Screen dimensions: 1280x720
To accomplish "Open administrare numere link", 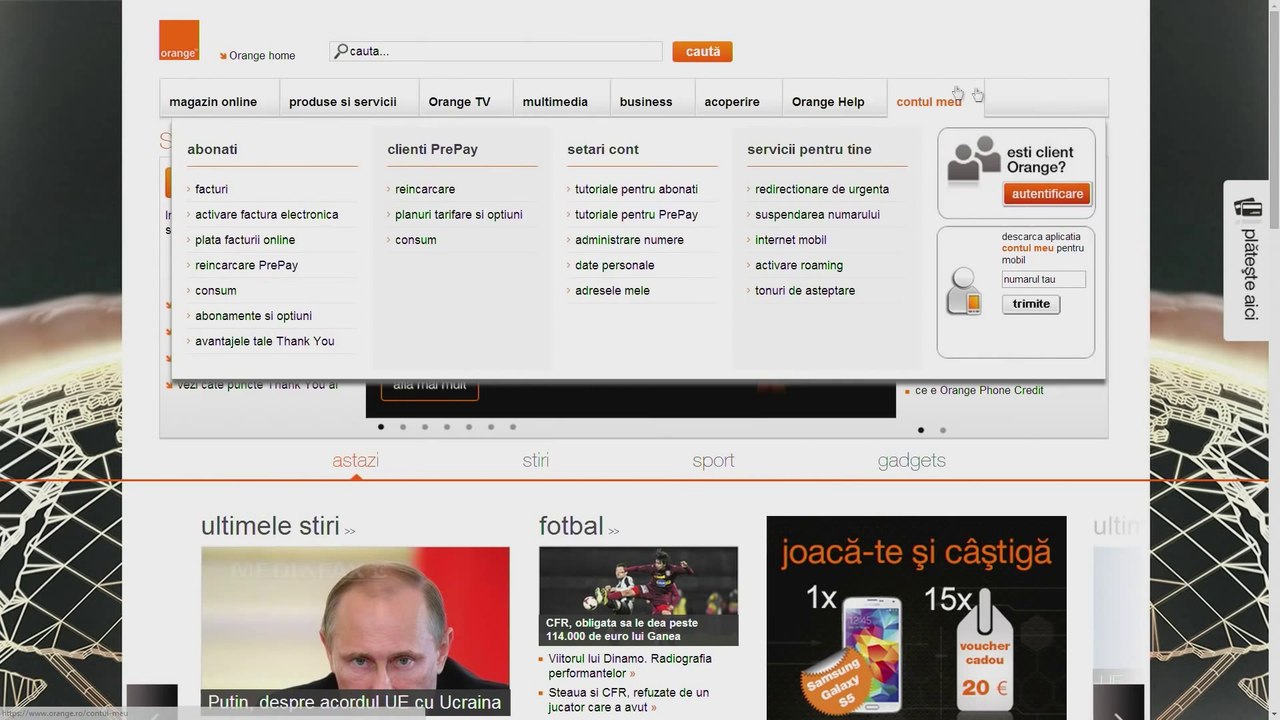I will 629,240.
